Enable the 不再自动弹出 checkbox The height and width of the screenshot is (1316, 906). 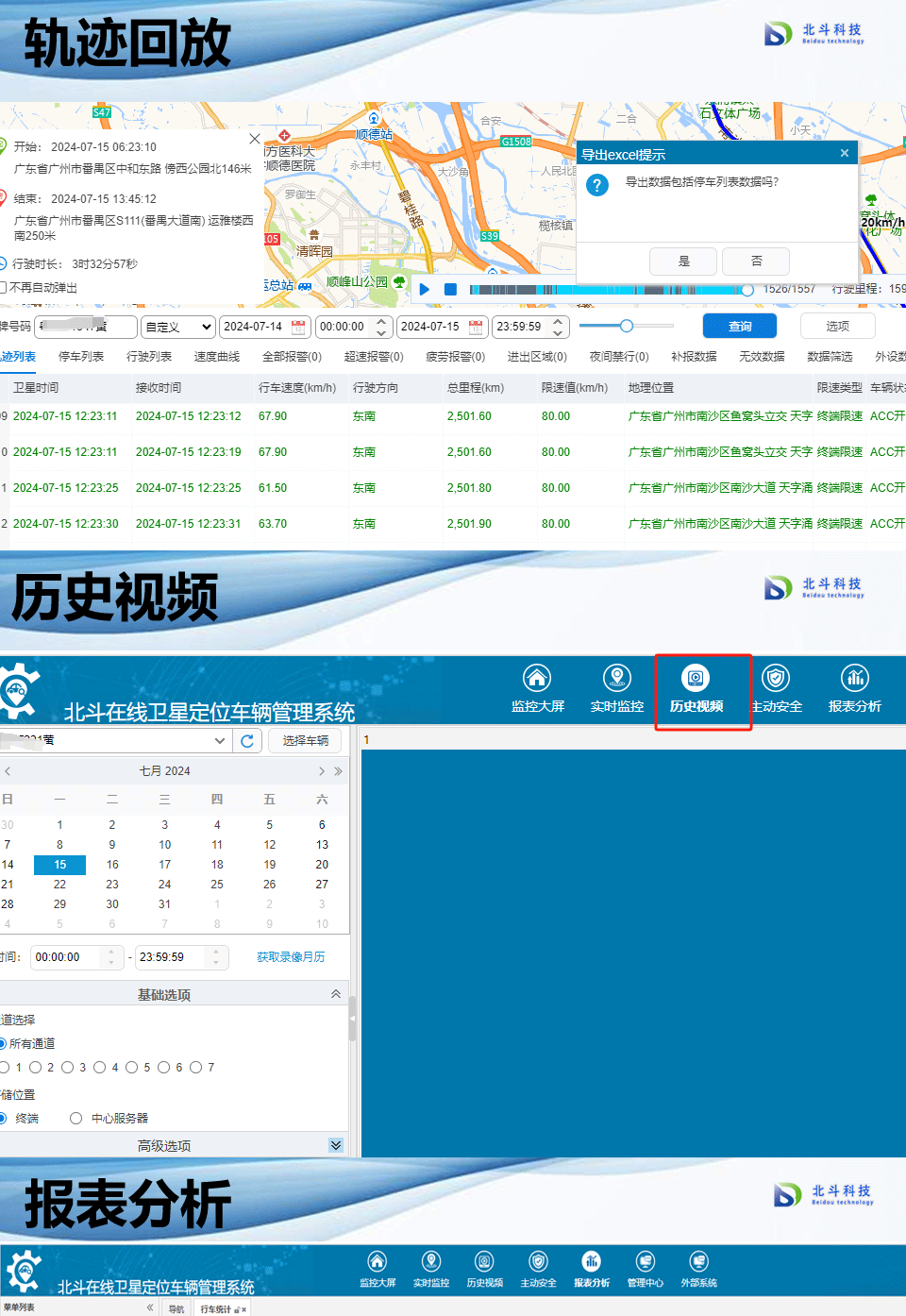[x=3, y=288]
